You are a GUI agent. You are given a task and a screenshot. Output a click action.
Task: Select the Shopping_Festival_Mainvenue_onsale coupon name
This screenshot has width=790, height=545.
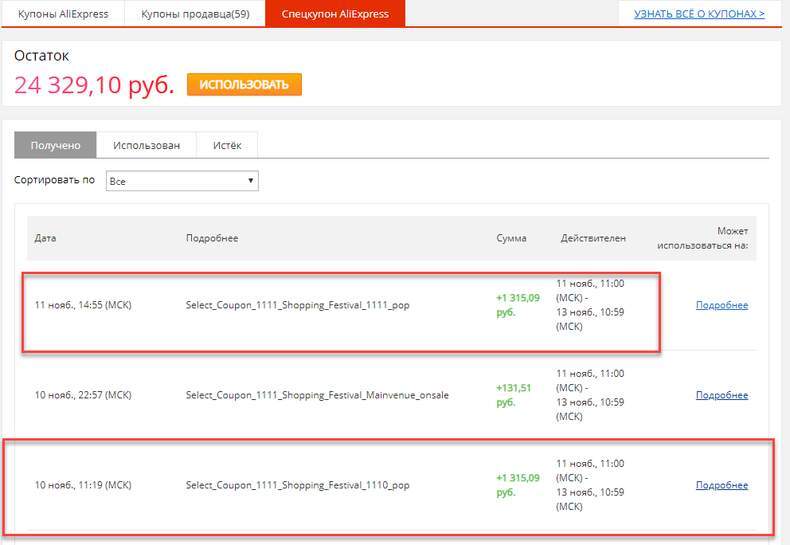click(317, 395)
